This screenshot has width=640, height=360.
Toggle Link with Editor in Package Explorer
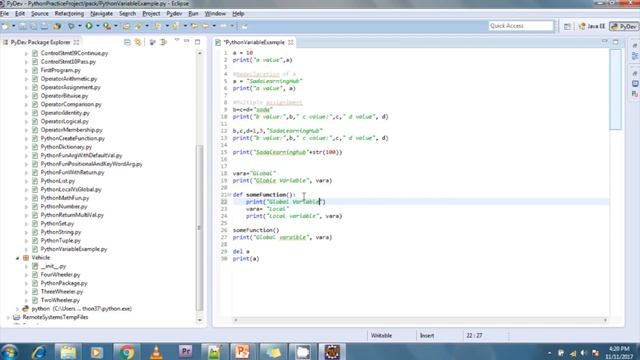click(138, 42)
